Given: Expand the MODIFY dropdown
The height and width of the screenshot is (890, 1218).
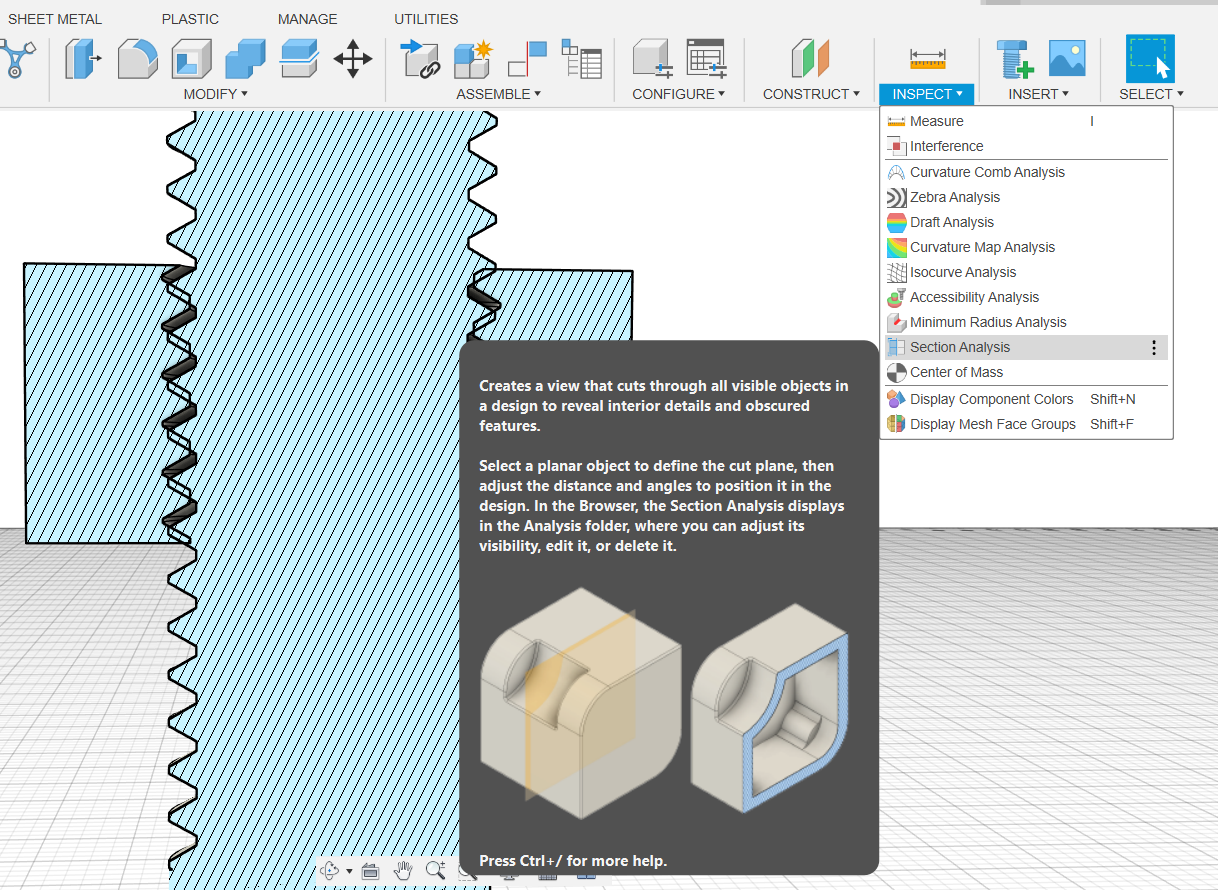Looking at the screenshot, I should click(x=215, y=94).
